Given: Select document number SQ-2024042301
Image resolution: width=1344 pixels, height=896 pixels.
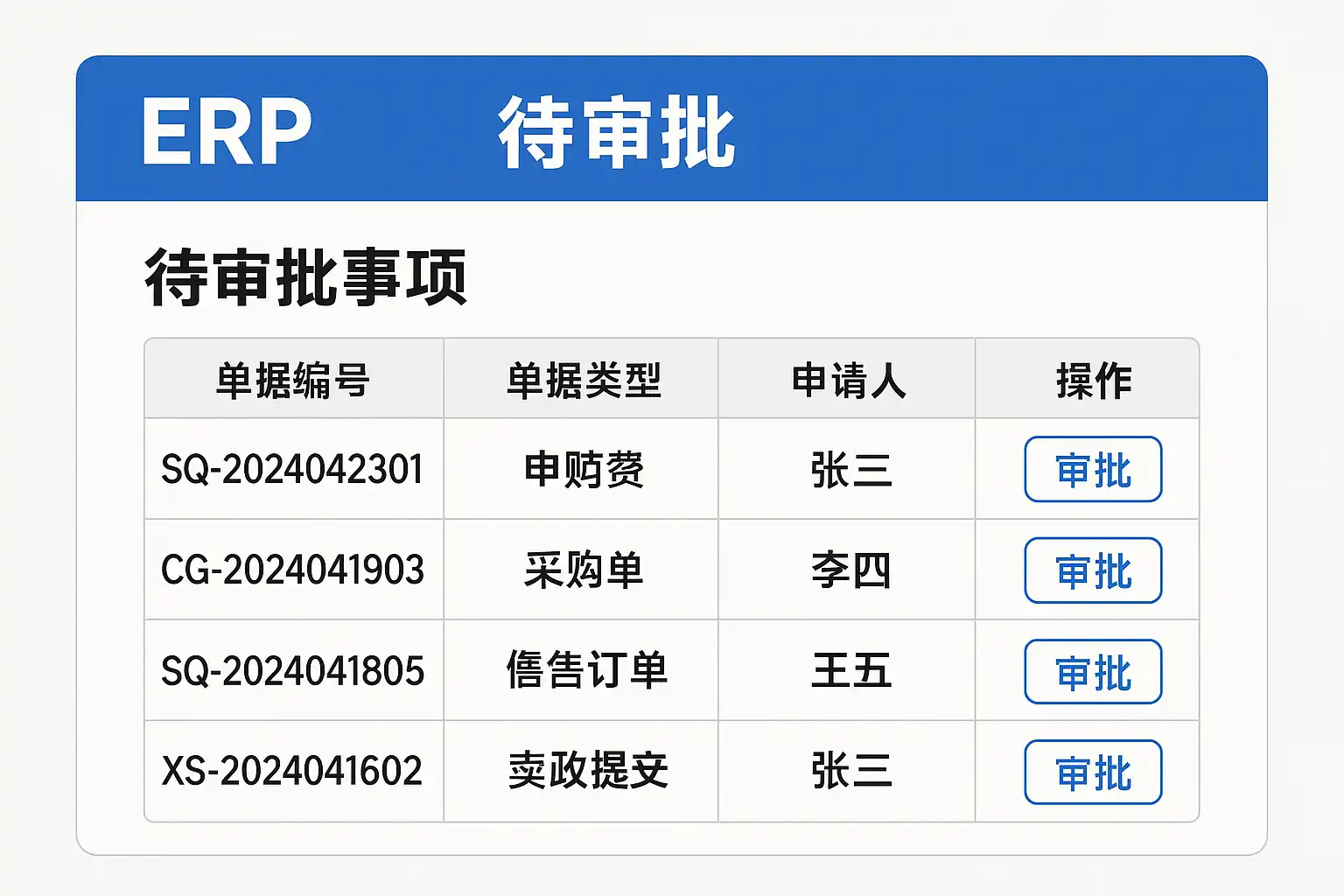Looking at the screenshot, I should (292, 469).
